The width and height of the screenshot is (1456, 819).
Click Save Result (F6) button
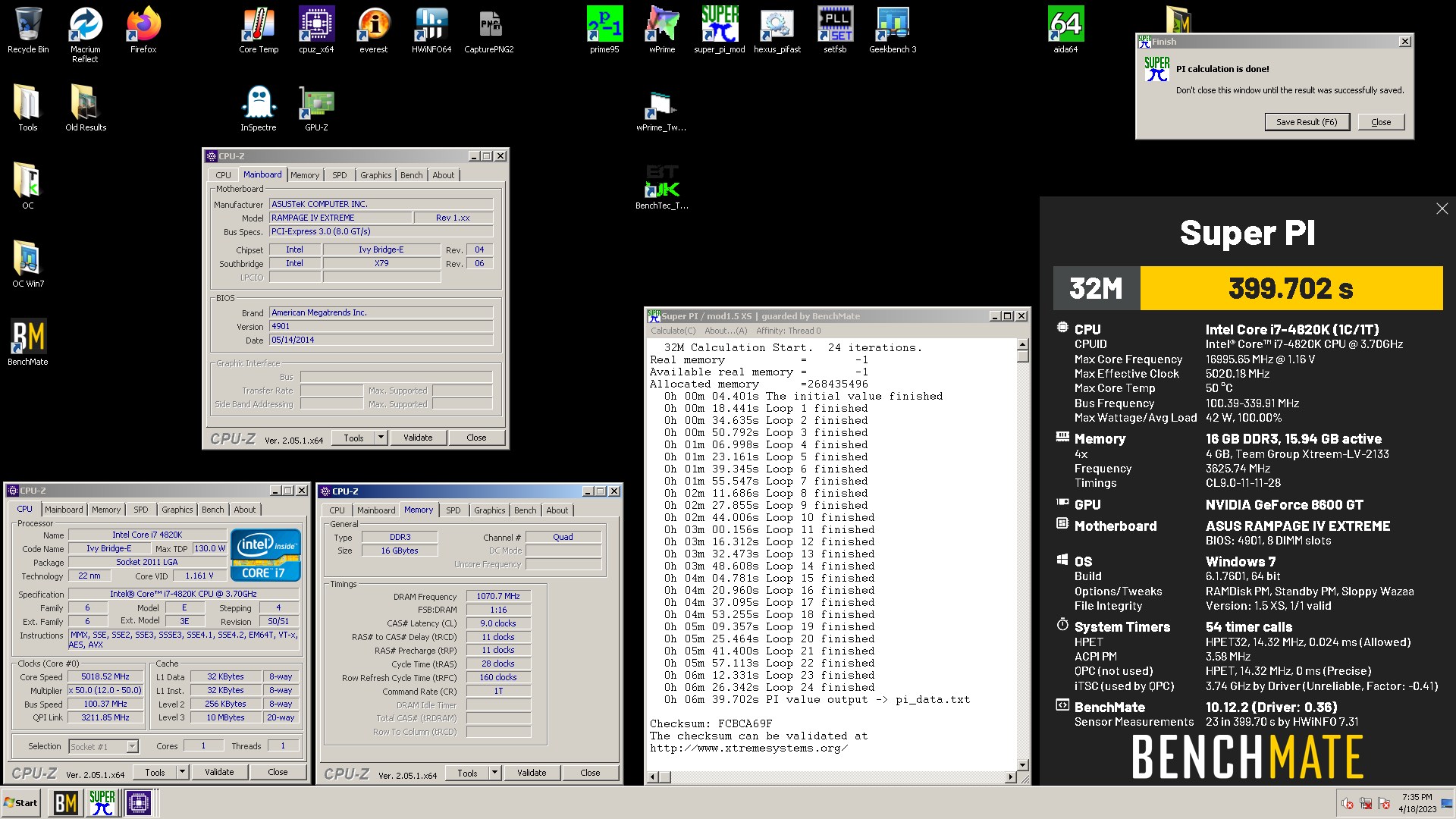click(1307, 122)
